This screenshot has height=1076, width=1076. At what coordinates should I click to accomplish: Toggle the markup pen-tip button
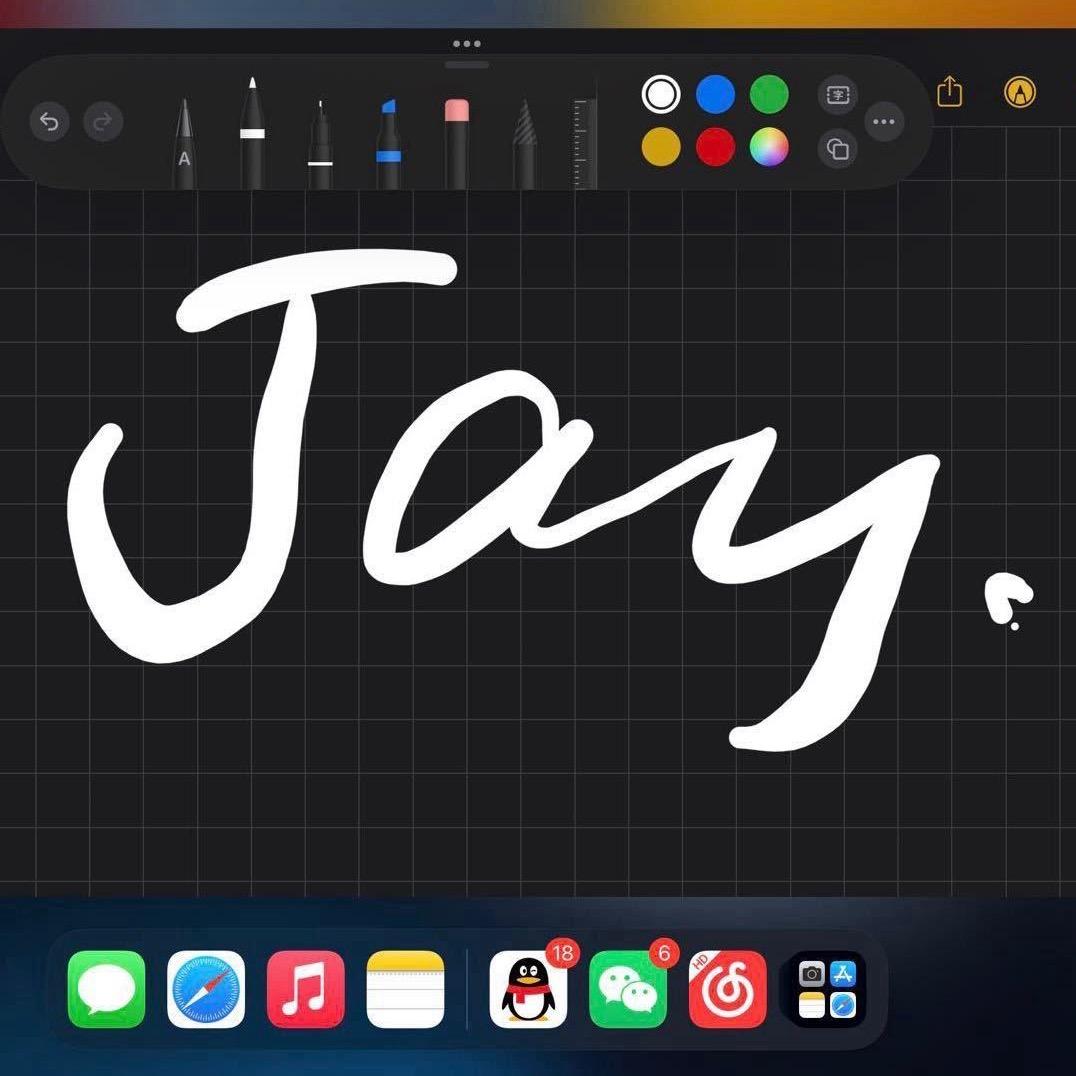click(1019, 93)
